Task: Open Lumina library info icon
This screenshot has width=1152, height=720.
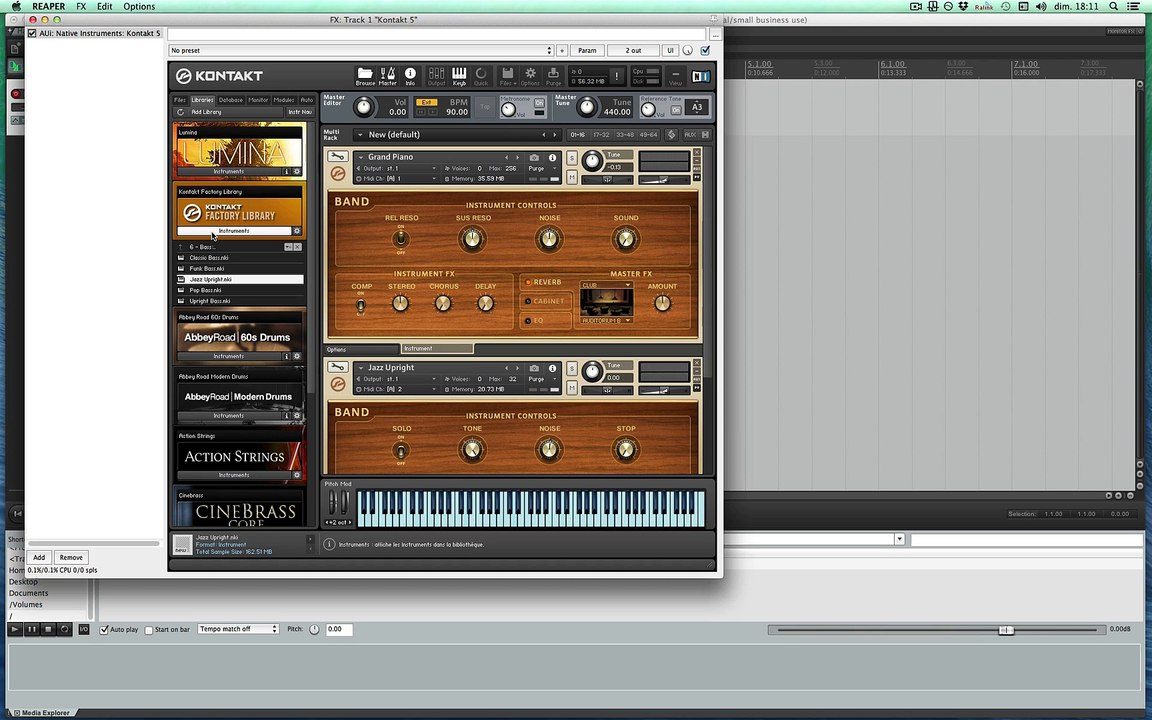Action: tap(287, 171)
